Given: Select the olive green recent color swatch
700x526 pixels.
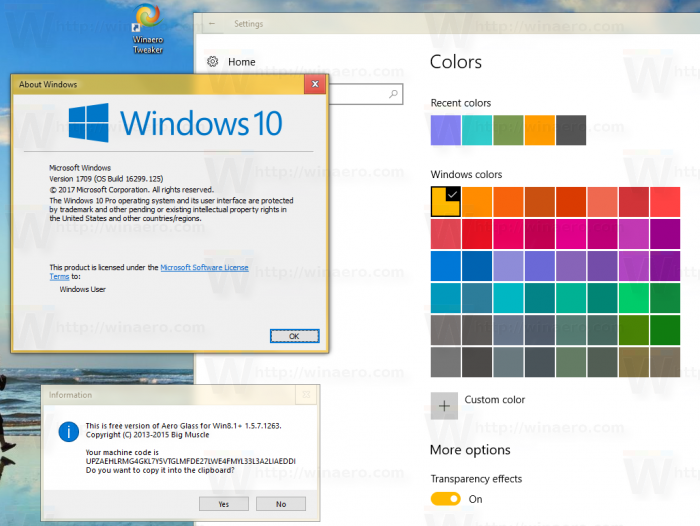Looking at the screenshot, I should click(x=508, y=130).
